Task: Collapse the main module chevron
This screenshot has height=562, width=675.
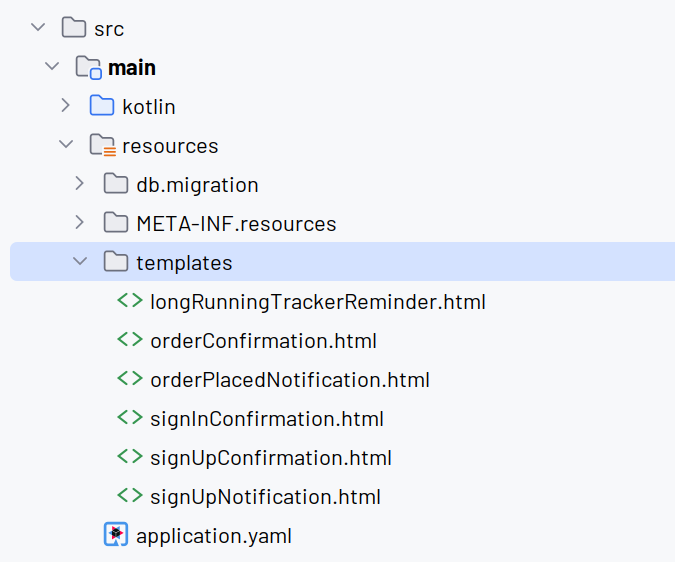Action: click(x=52, y=66)
